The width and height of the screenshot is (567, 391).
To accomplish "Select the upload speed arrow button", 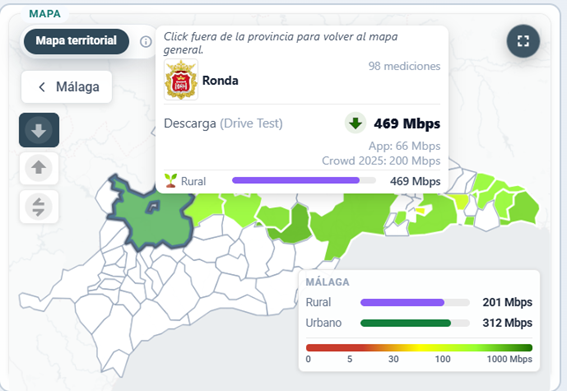I will (x=39, y=168).
